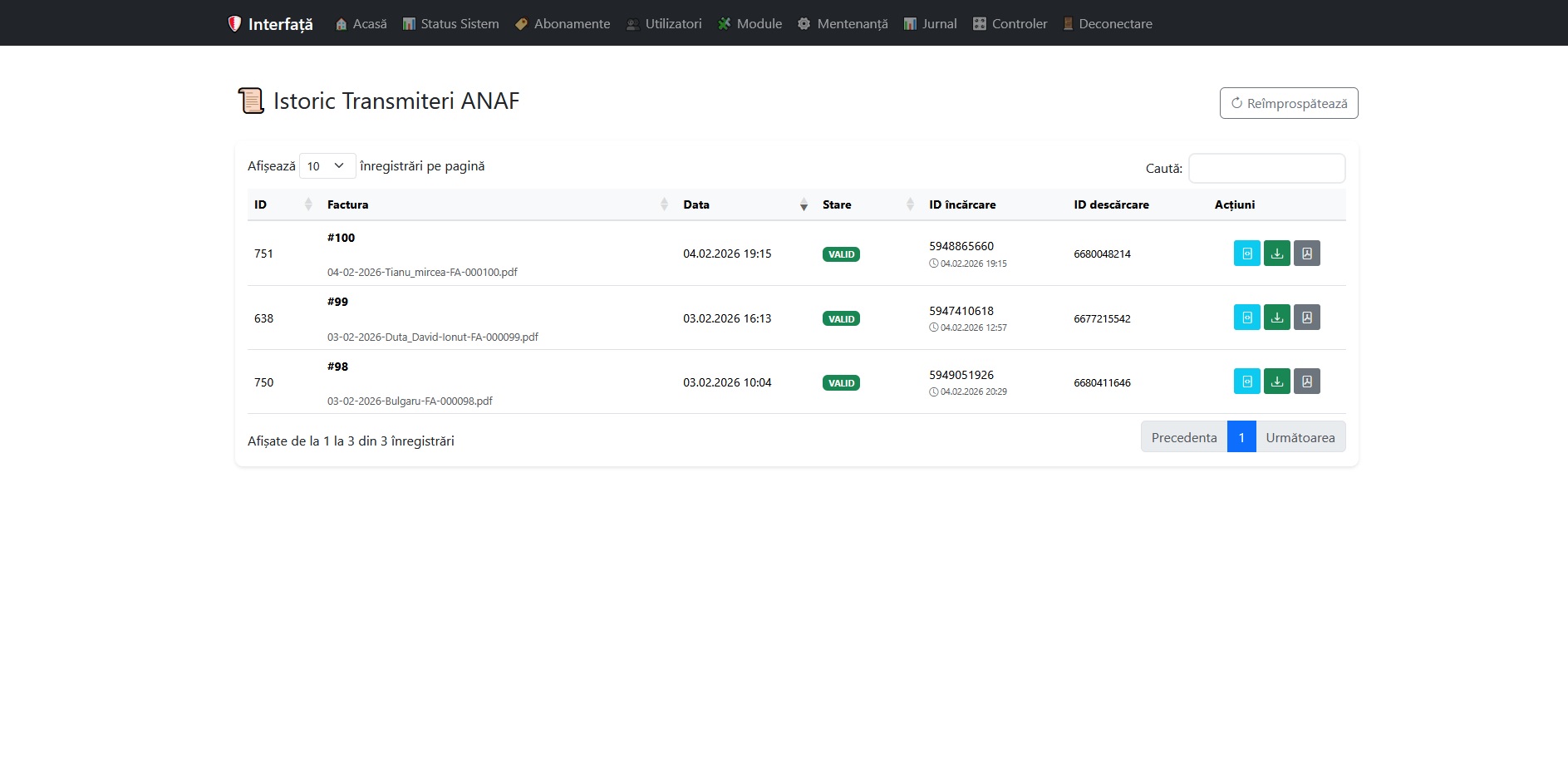Expand the records per page dropdown

(x=327, y=166)
